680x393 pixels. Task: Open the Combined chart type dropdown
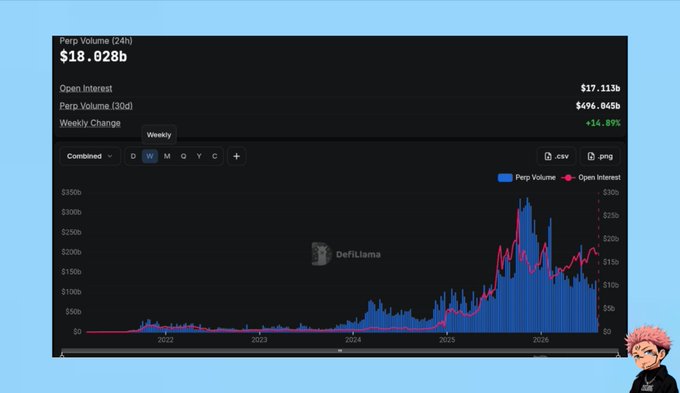coord(90,156)
